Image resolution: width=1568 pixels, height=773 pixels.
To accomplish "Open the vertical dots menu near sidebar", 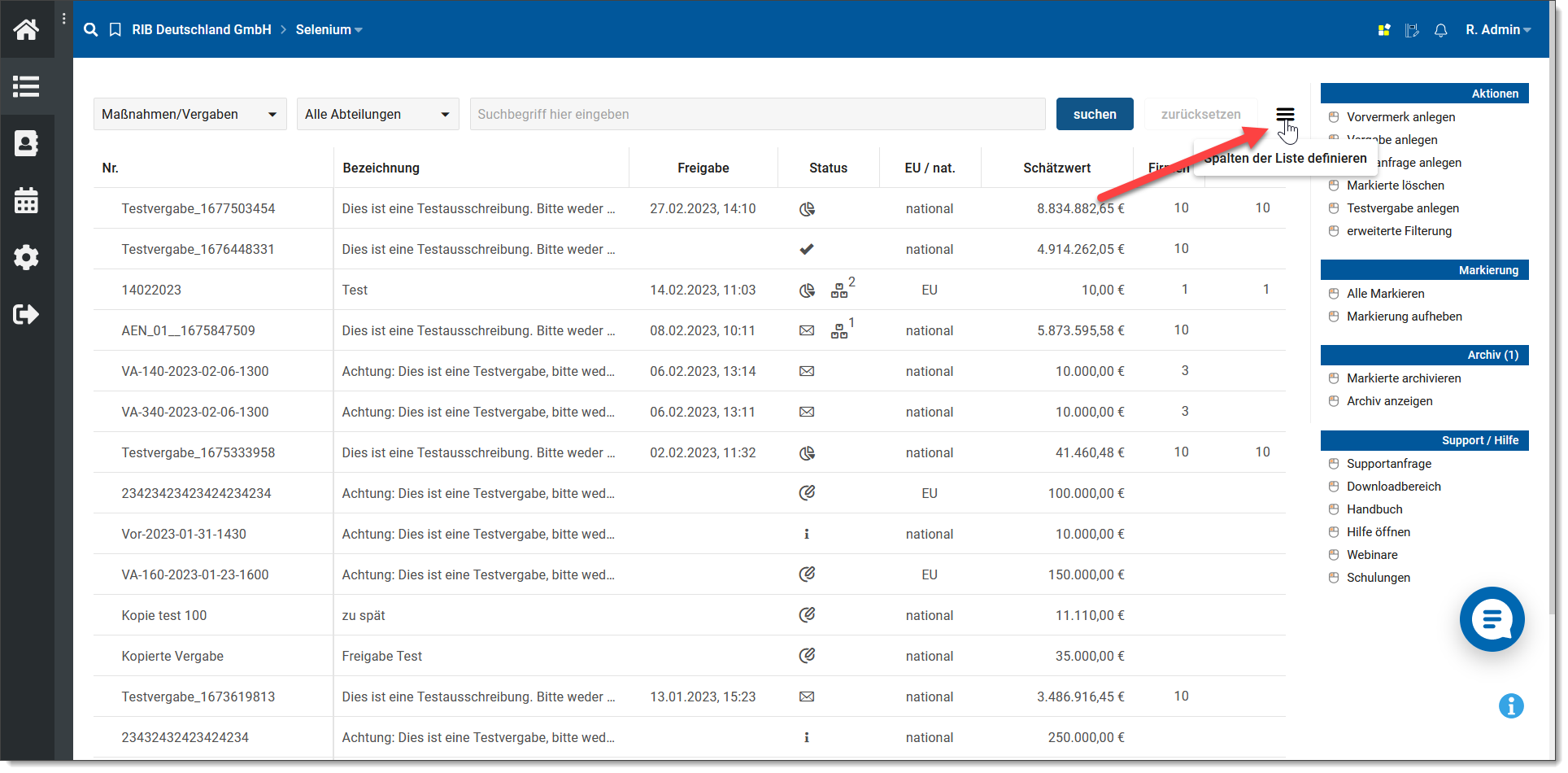I will pos(64,18).
